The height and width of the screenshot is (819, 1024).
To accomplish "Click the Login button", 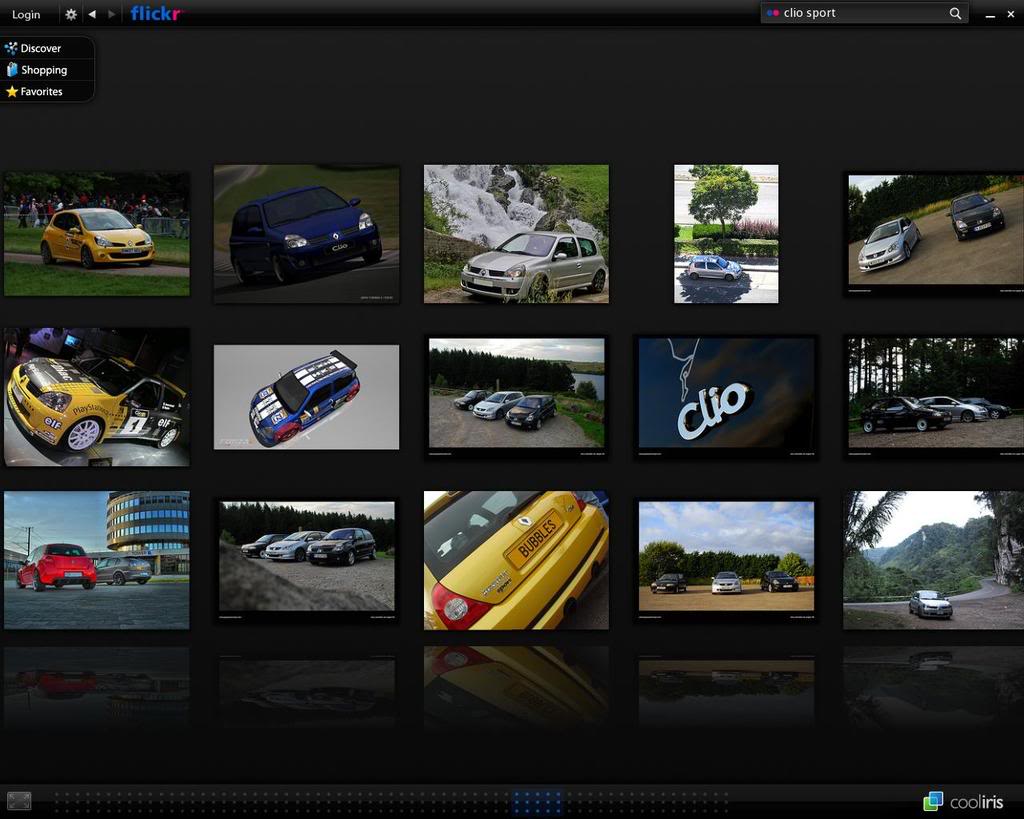I will click(26, 14).
